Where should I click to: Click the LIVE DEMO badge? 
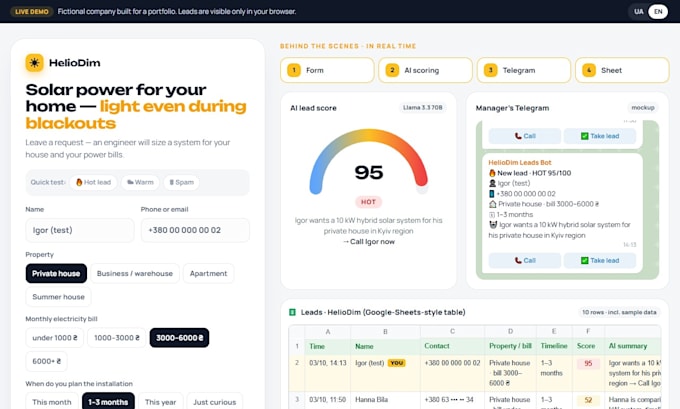coord(32,12)
